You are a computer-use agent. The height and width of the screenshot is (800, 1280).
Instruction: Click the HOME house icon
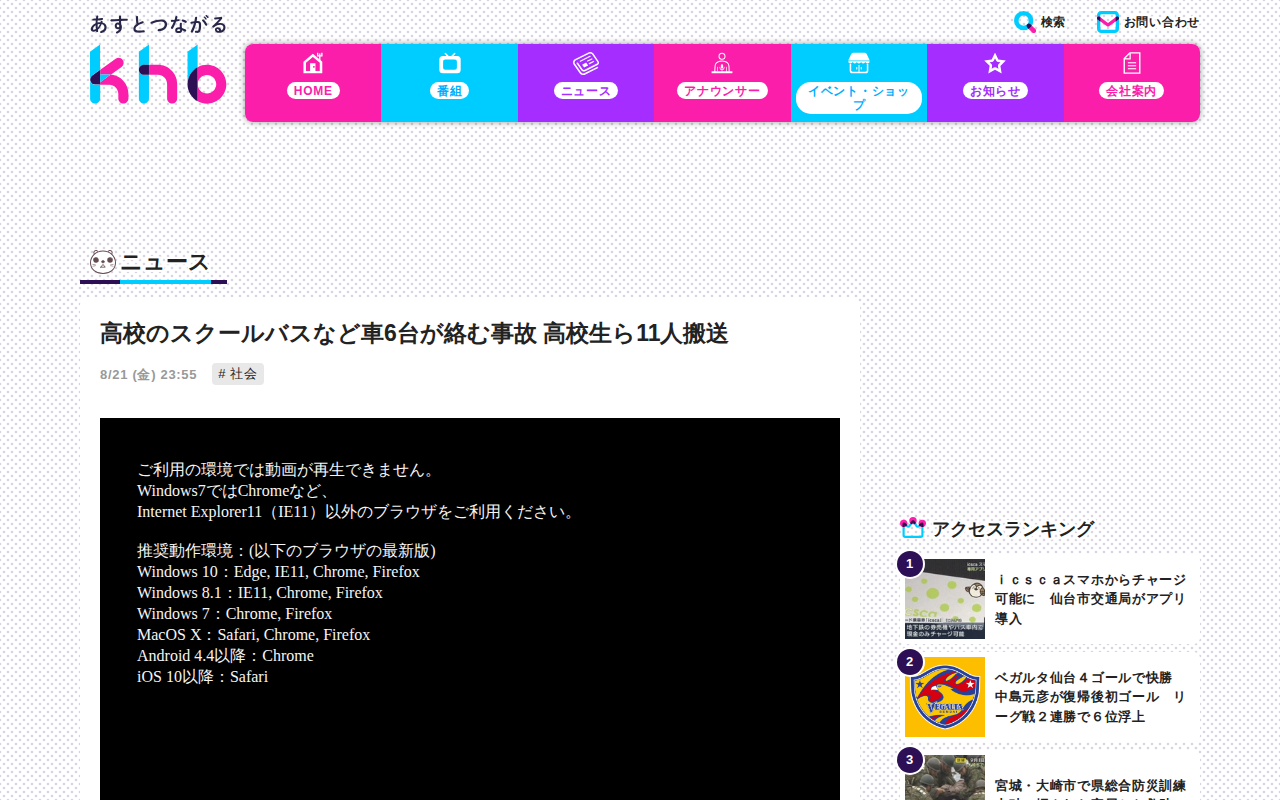[x=313, y=63]
